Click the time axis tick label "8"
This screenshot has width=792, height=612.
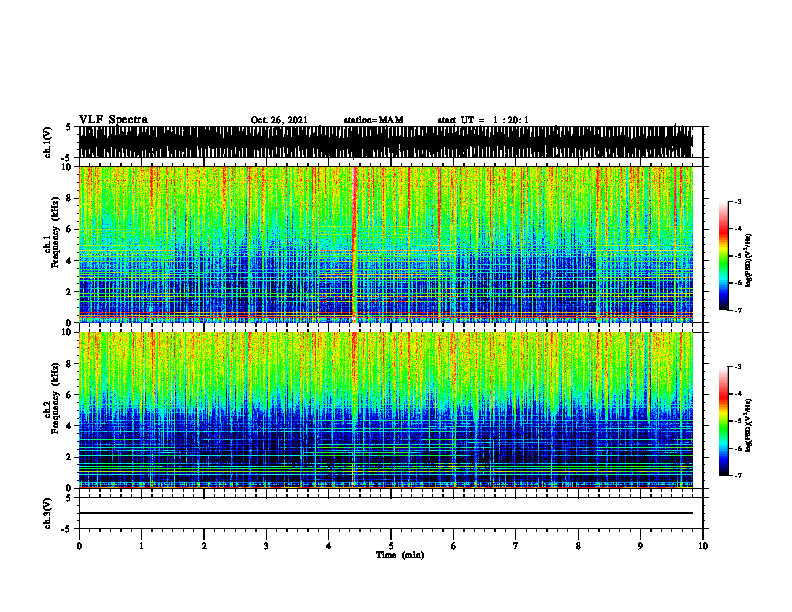click(578, 546)
